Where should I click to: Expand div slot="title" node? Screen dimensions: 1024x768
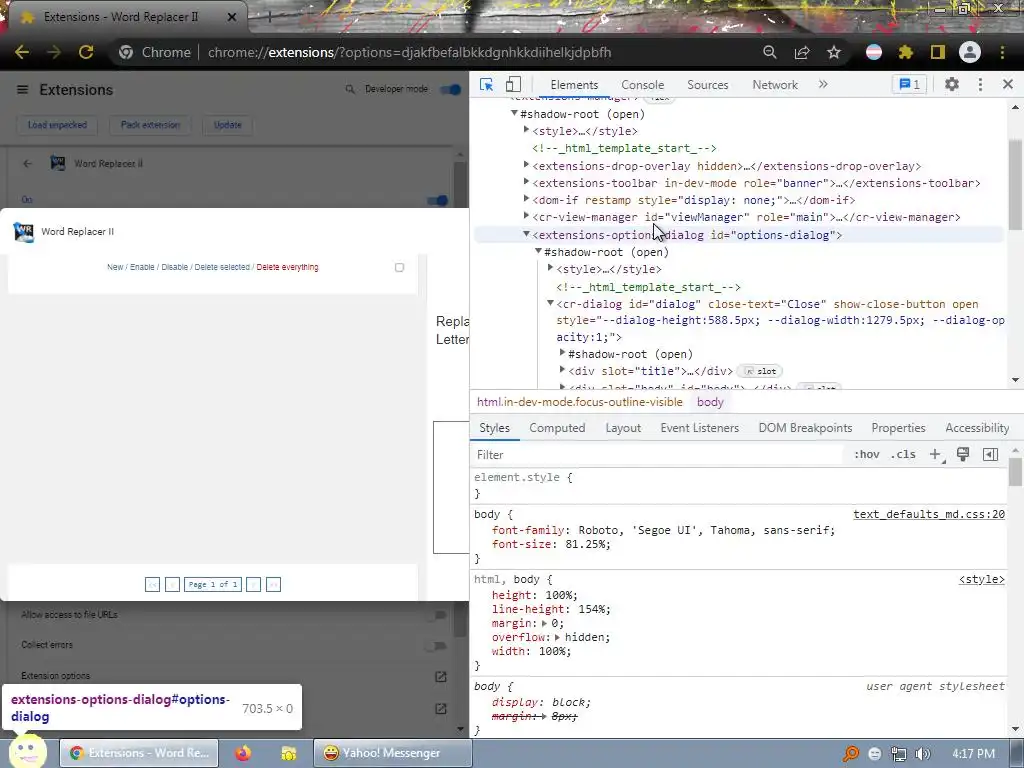click(562, 370)
